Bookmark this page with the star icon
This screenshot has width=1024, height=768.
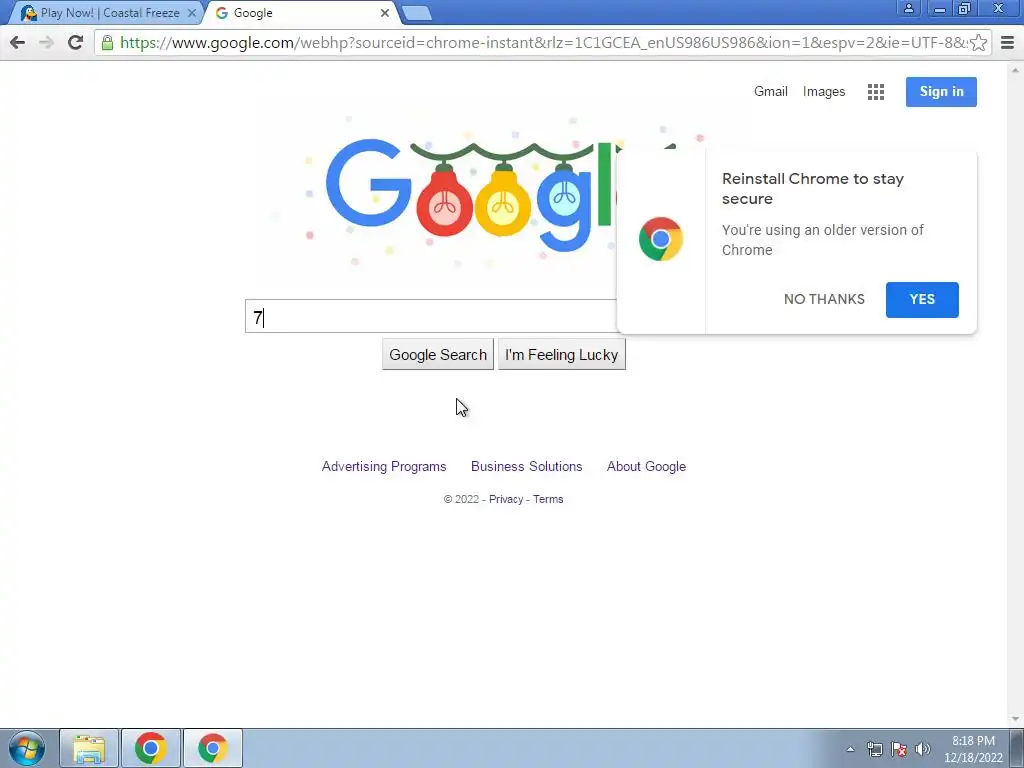click(x=978, y=43)
